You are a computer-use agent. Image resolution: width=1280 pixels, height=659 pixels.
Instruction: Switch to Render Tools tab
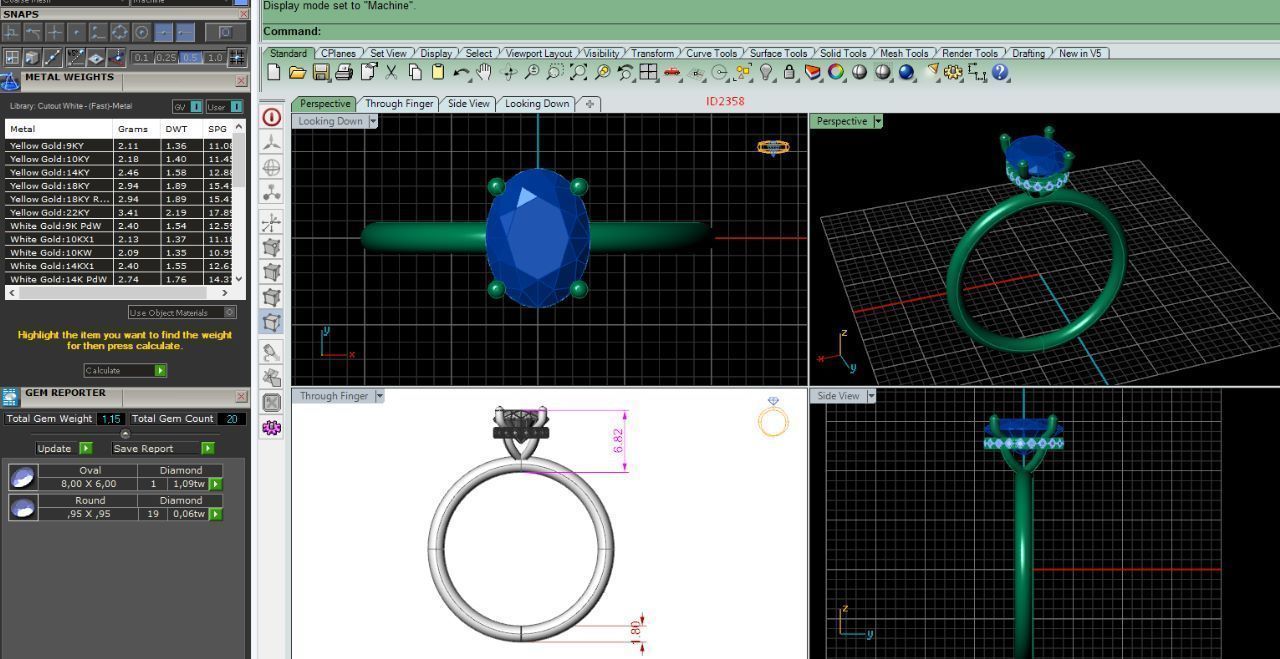tap(969, 53)
